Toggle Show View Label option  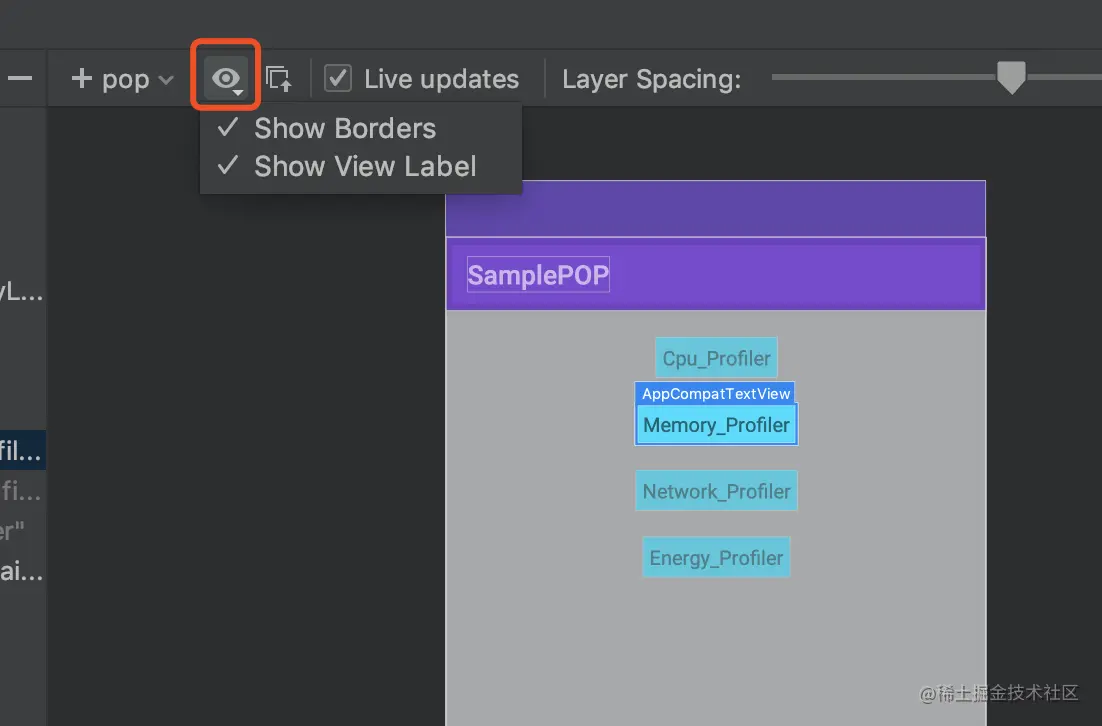coord(365,166)
